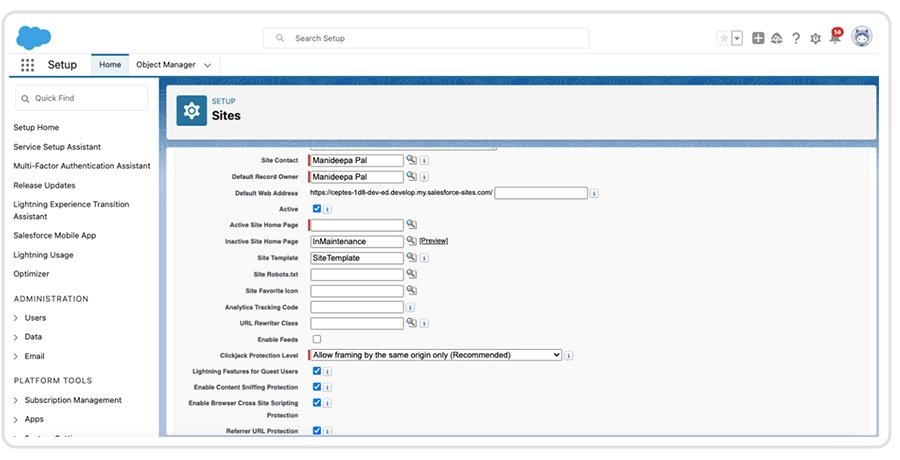Click the global actions plus icon
The width and height of the screenshot is (900, 460).
tap(758, 38)
